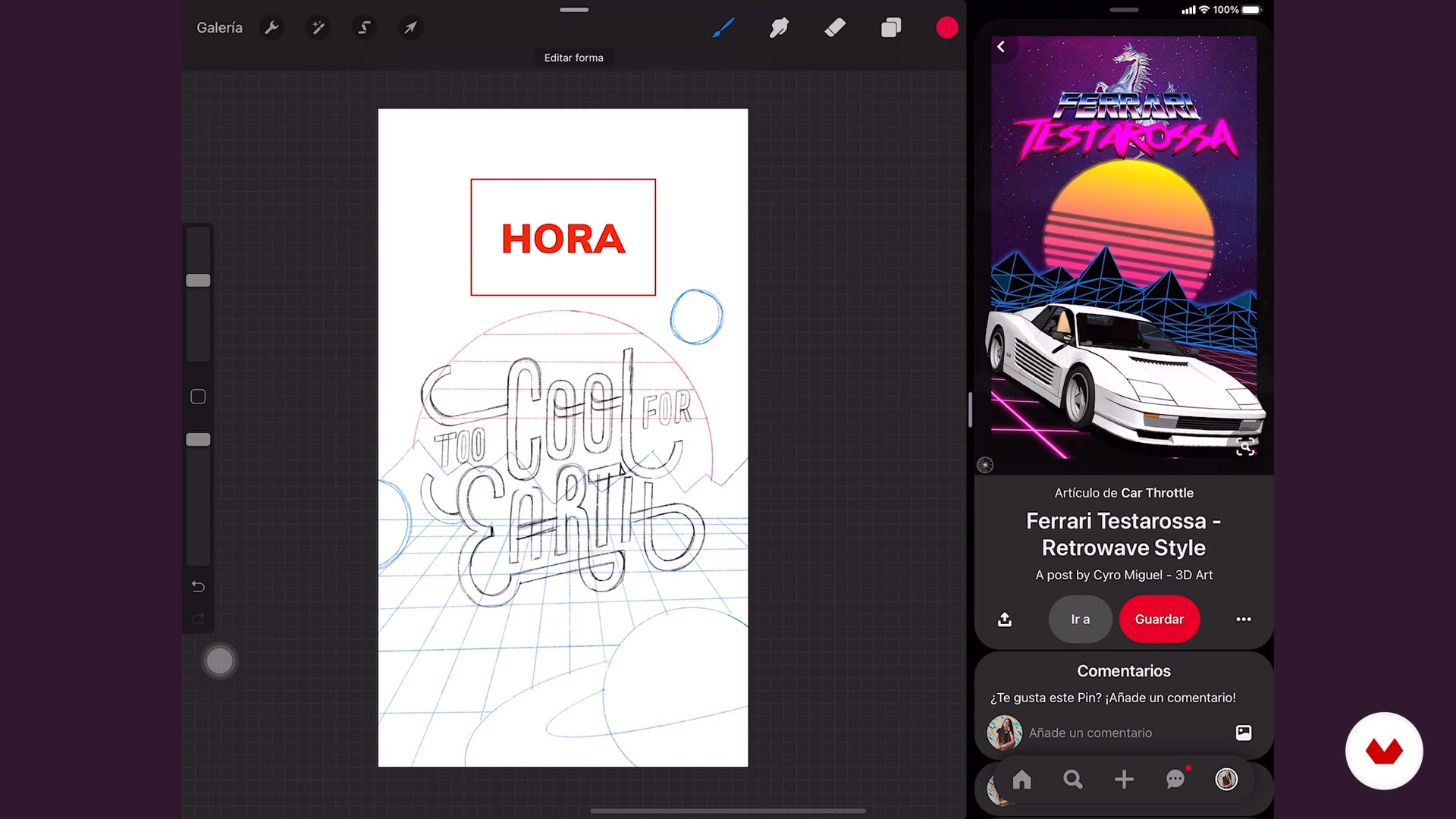Click the brush size slider handle
Image resolution: width=1456 pixels, height=819 pixels.
[x=198, y=281]
